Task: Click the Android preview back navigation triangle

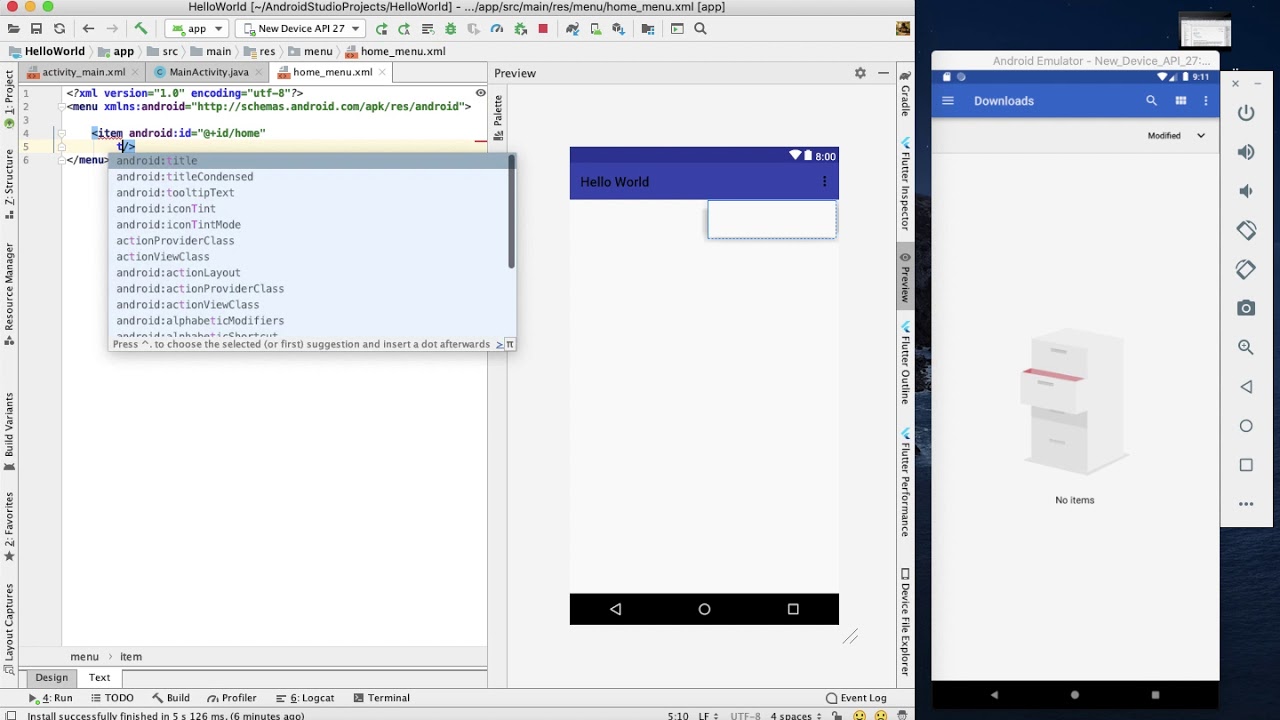Action: (615, 609)
